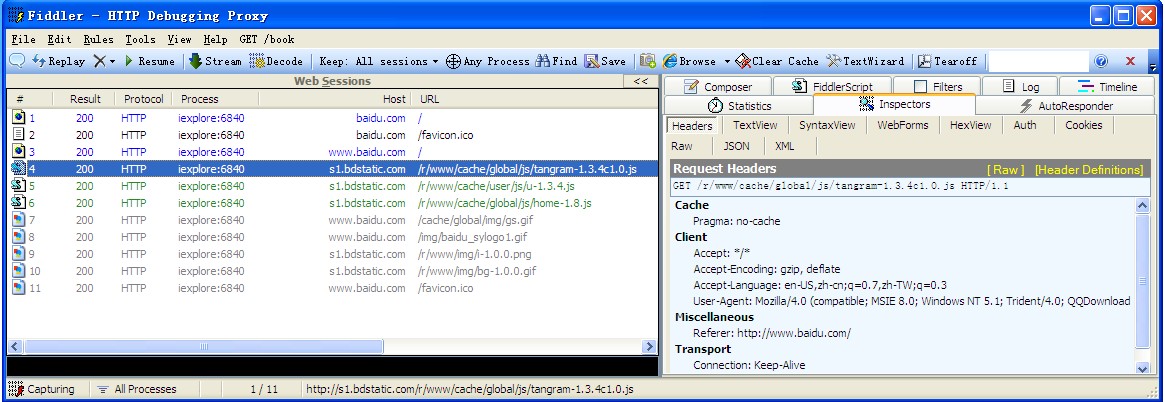This screenshot has height=402, width=1165.
Task: Select session 9 i-1.0.0.png image icon
Action: click(x=19, y=254)
